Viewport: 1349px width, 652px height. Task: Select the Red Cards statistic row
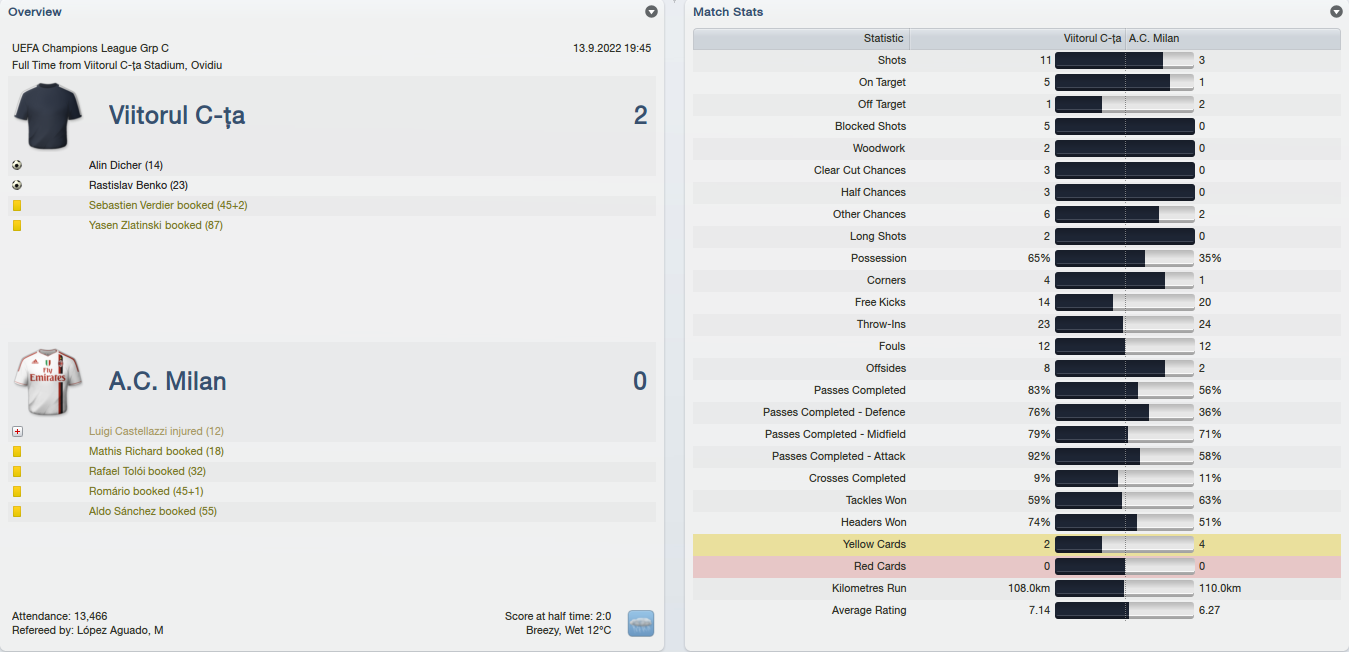(x=1017, y=566)
